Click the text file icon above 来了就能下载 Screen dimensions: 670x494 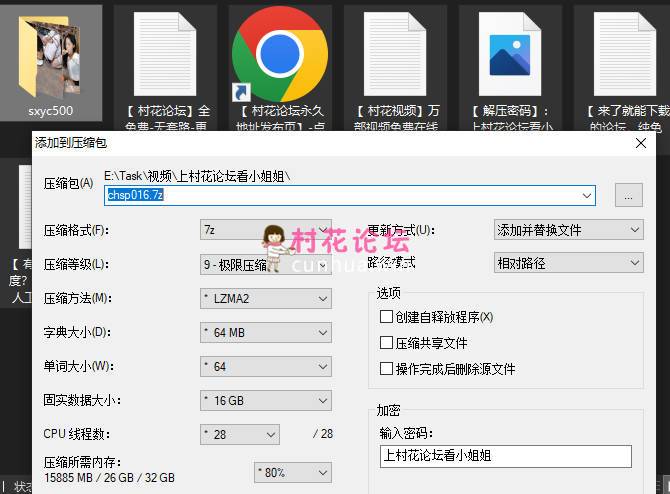pyautogui.click(x=625, y=53)
